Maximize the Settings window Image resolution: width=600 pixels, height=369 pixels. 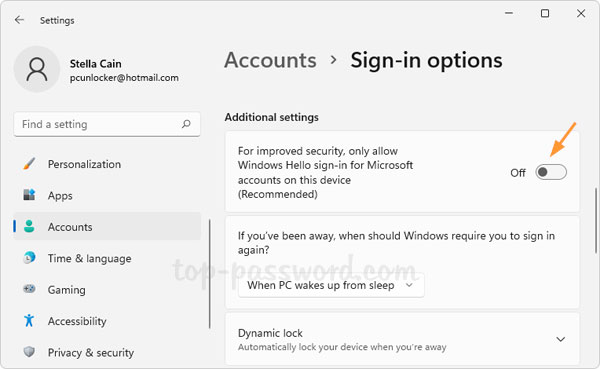tap(545, 13)
